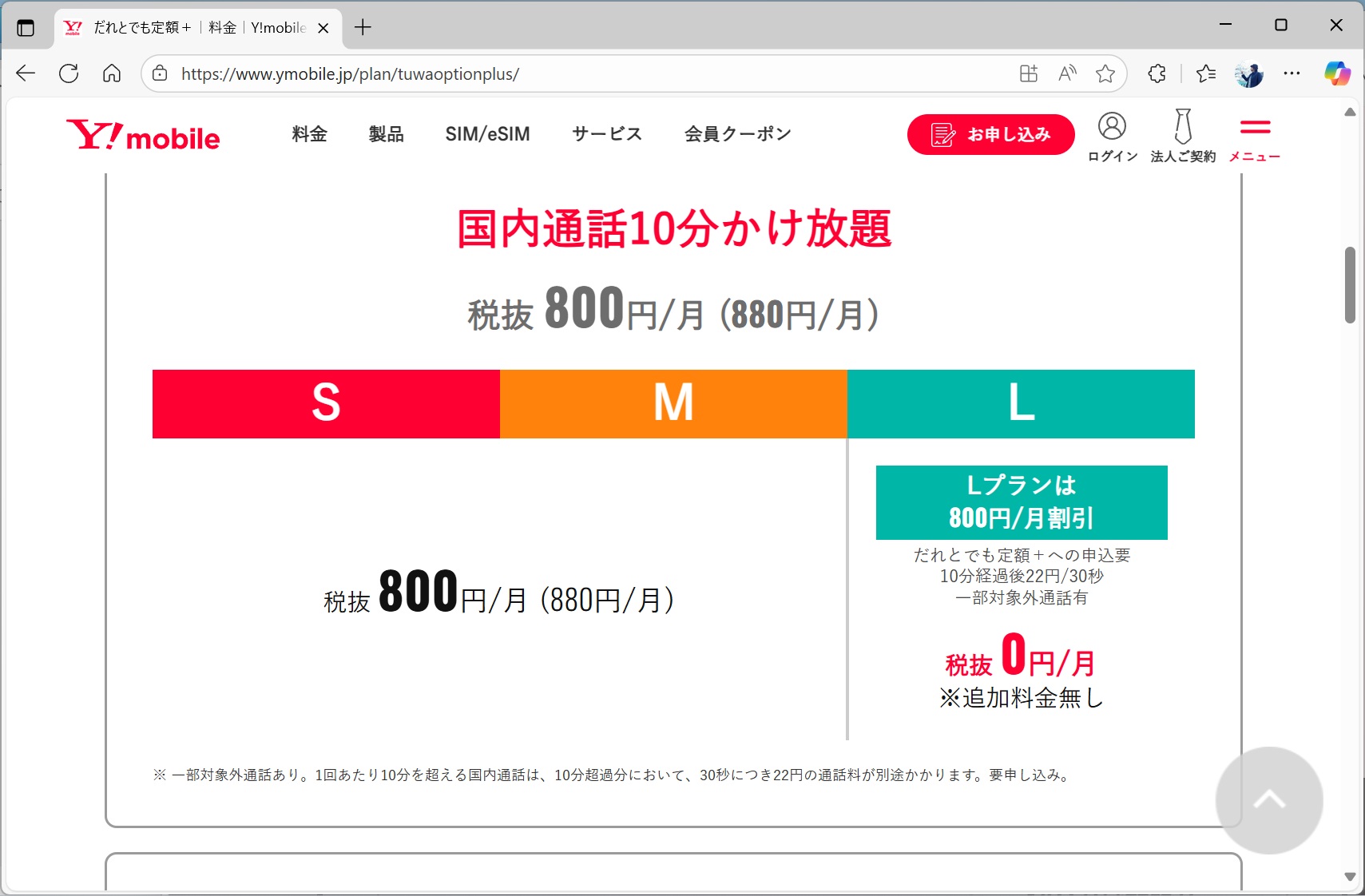Click the browser profile avatar
This screenshot has height=896, width=1365.
[x=1249, y=73]
